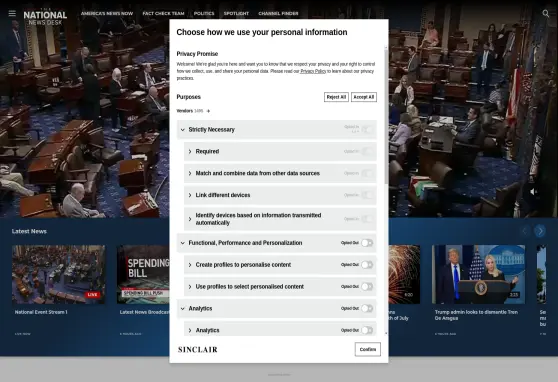Viewport: 558px width, 382px height.
Task: Click the search magnifier icon
Action: pyautogui.click(x=546, y=13)
